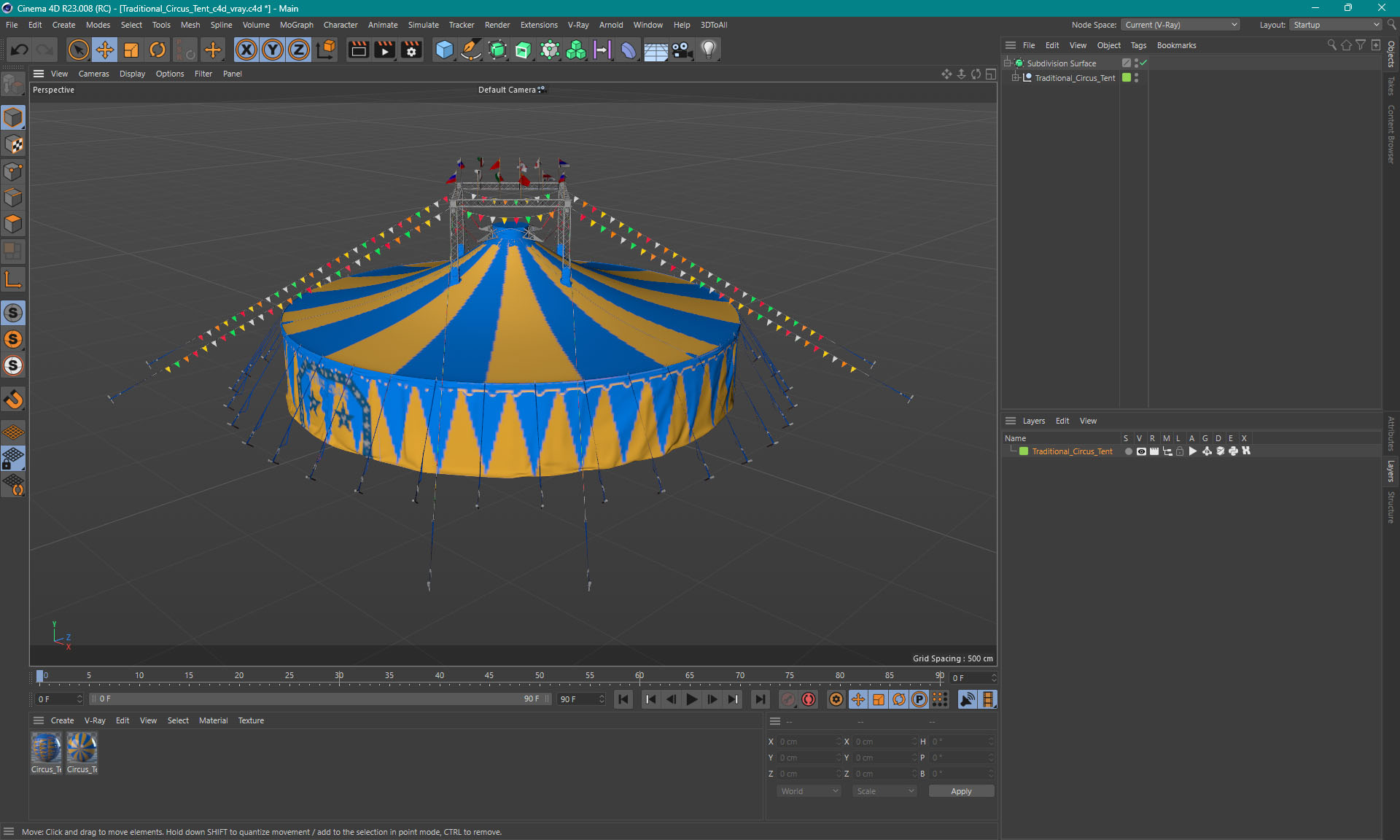This screenshot has height=840, width=1400.
Task: Open Edit Render Settings icon
Action: click(411, 50)
